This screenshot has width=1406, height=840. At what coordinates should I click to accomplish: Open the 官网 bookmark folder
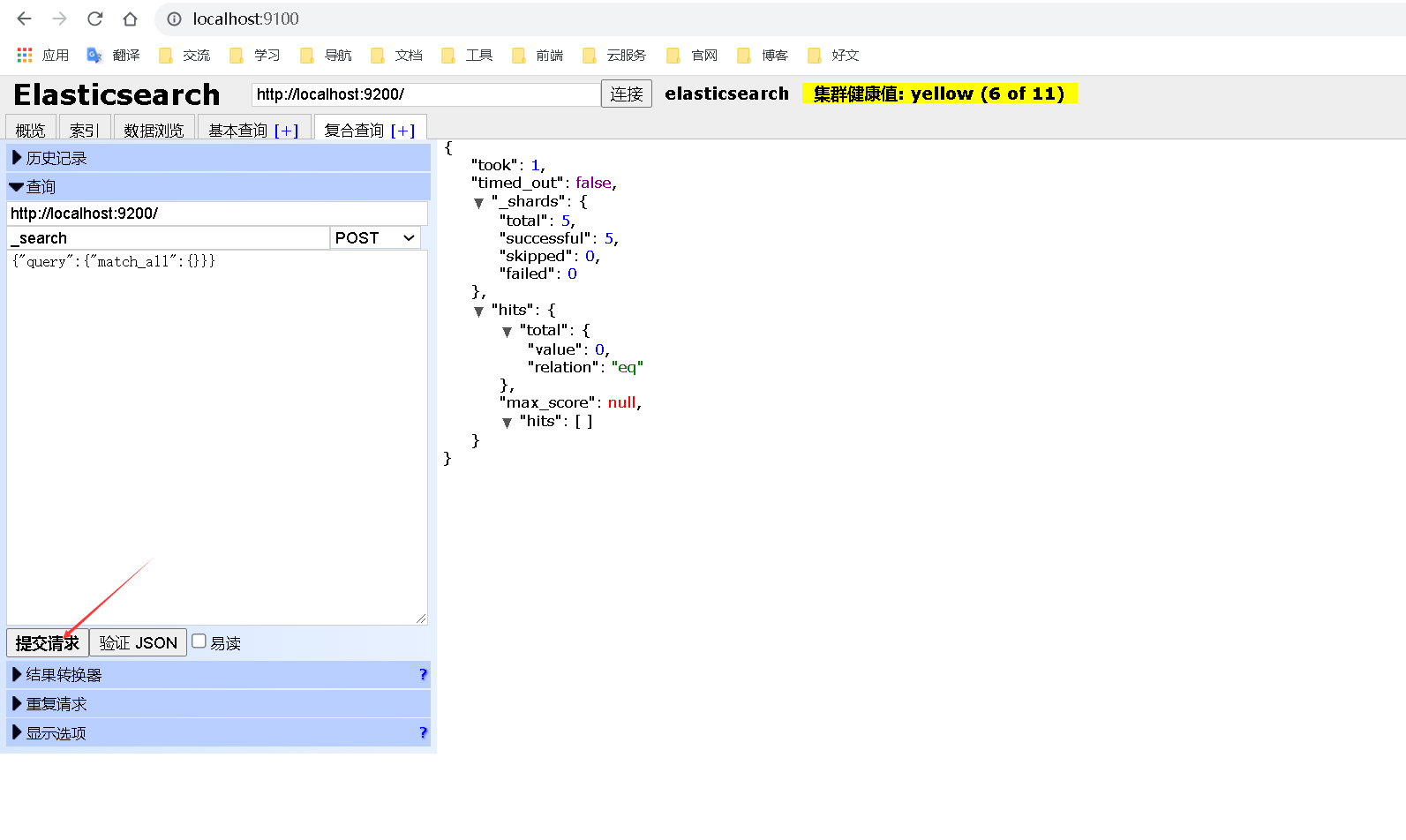[x=692, y=55]
